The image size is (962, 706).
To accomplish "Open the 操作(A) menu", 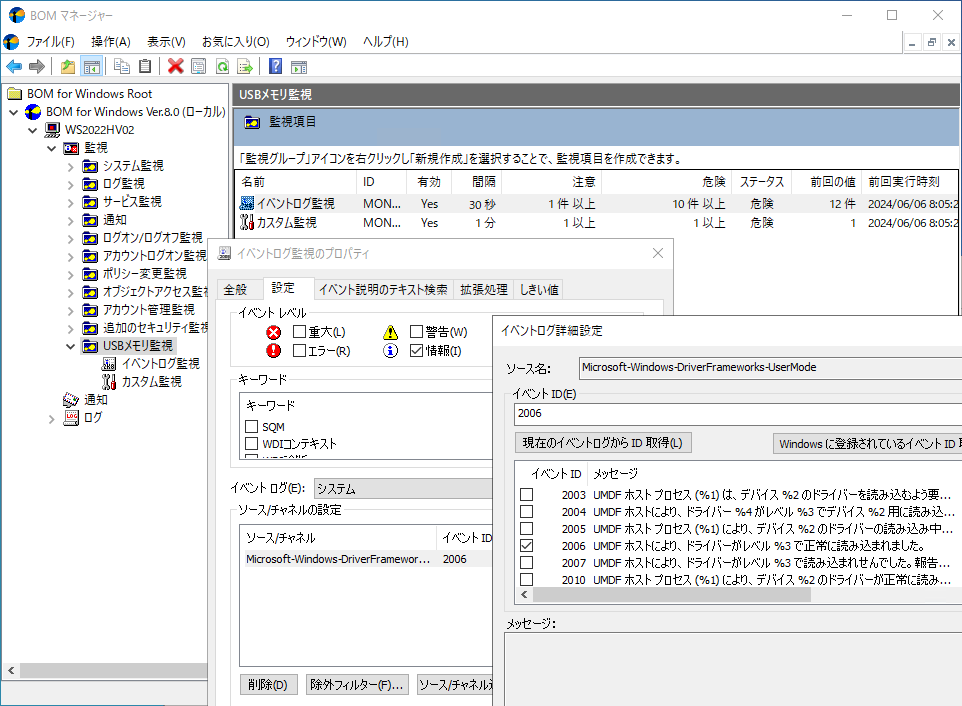I will (110, 41).
